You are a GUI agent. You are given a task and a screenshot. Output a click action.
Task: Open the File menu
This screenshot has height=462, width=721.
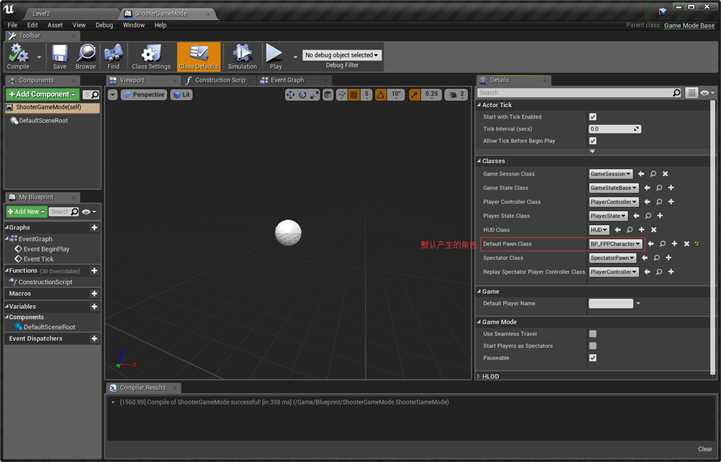12,25
